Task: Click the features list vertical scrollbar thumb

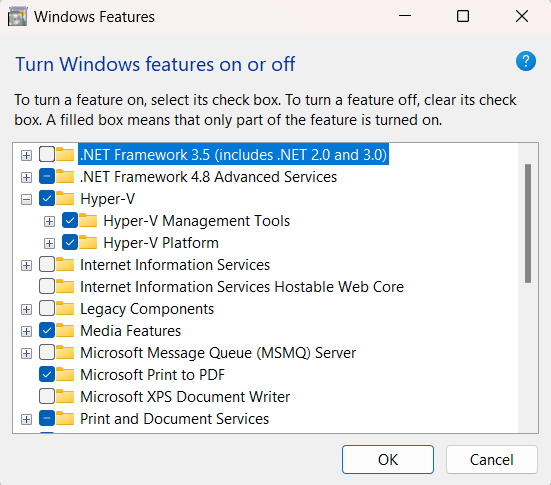Action: click(x=528, y=223)
